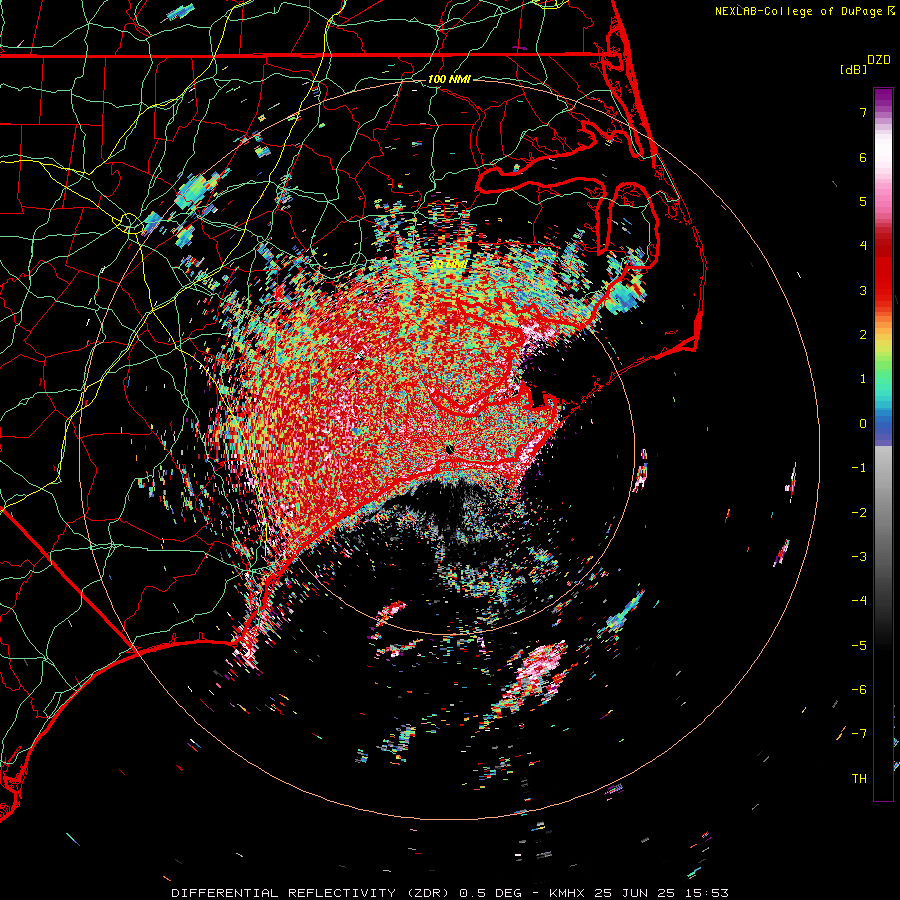
Task: Select the positive 2 dB scale value
Action: pyautogui.click(x=863, y=335)
